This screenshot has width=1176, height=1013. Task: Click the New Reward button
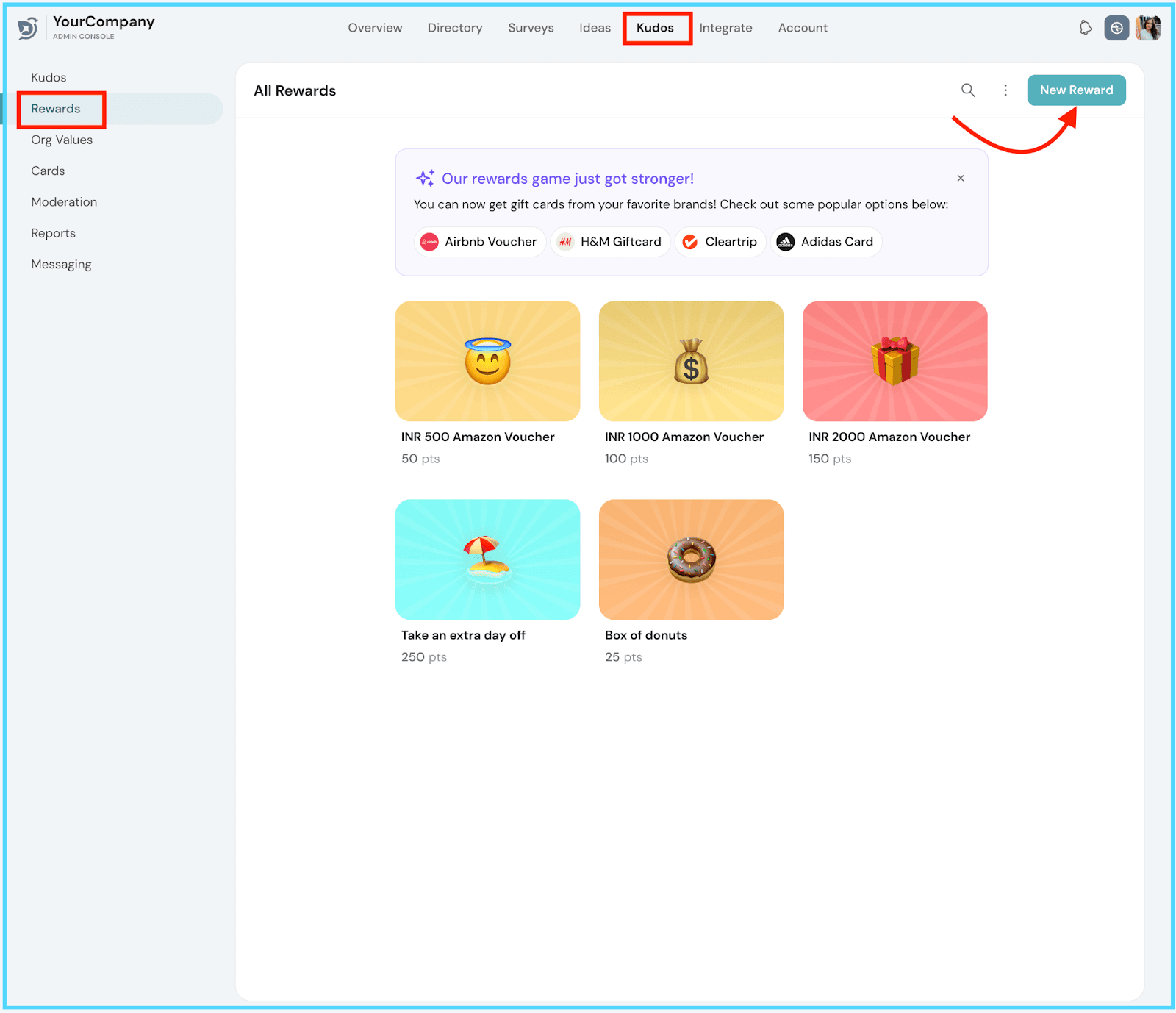pos(1076,90)
